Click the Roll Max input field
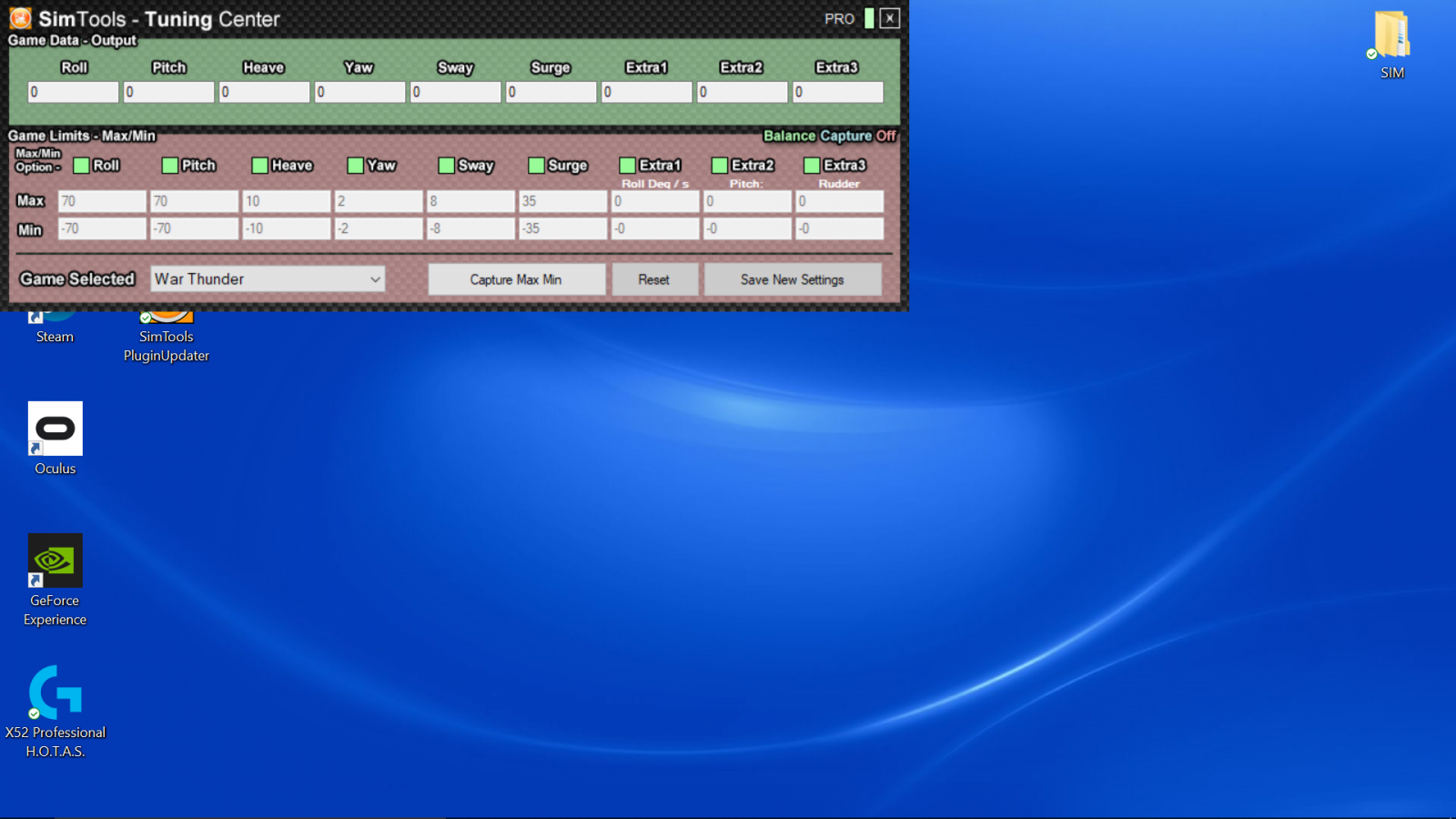Viewport: 1456px width, 819px height. coord(102,201)
